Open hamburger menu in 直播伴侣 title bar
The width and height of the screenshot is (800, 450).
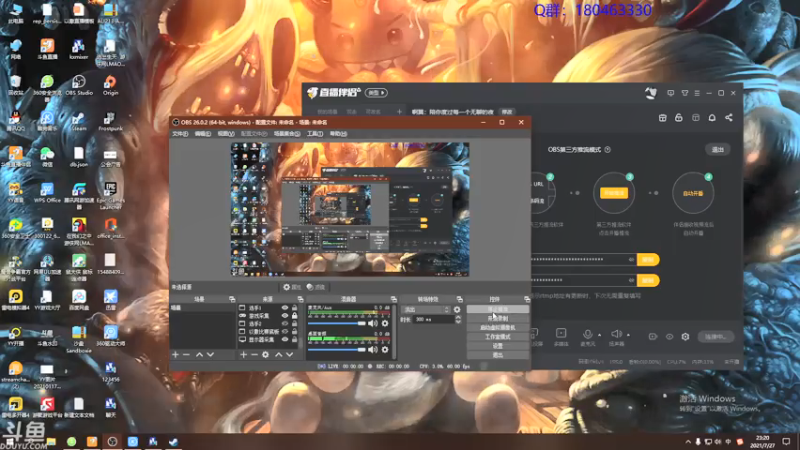(697, 93)
